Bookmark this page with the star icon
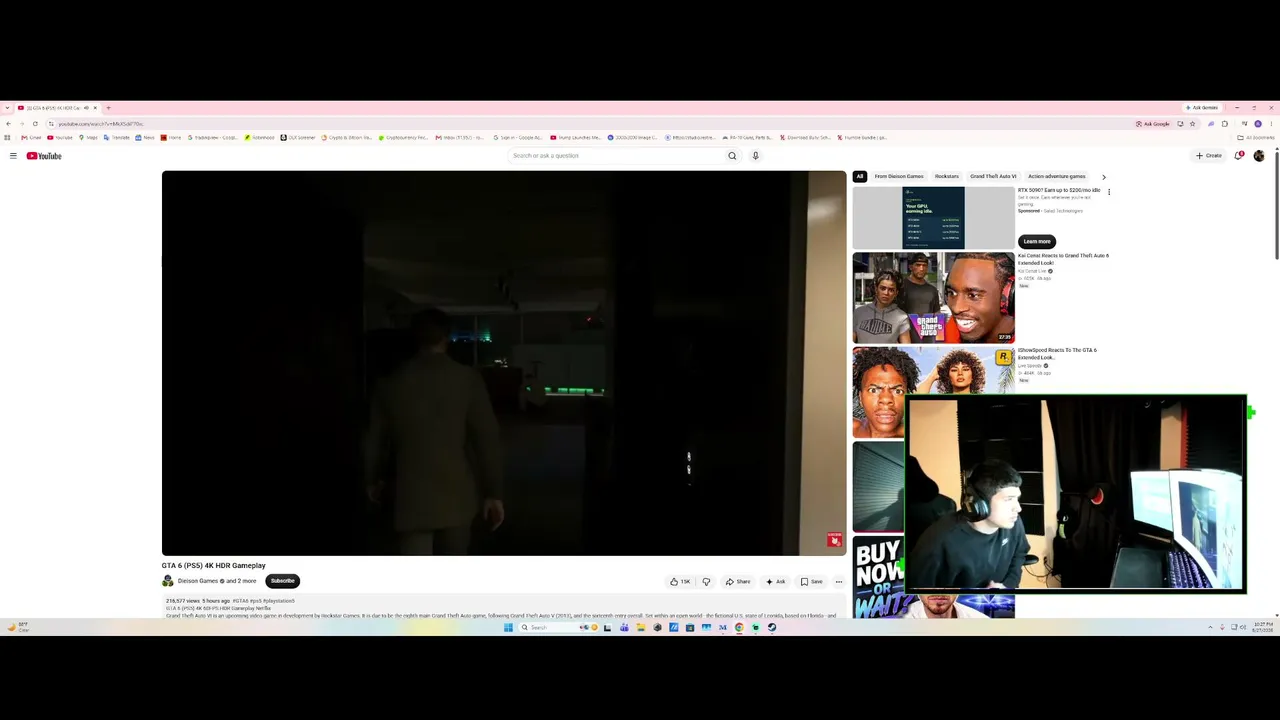The width and height of the screenshot is (1280, 720). (x=1192, y=124)
